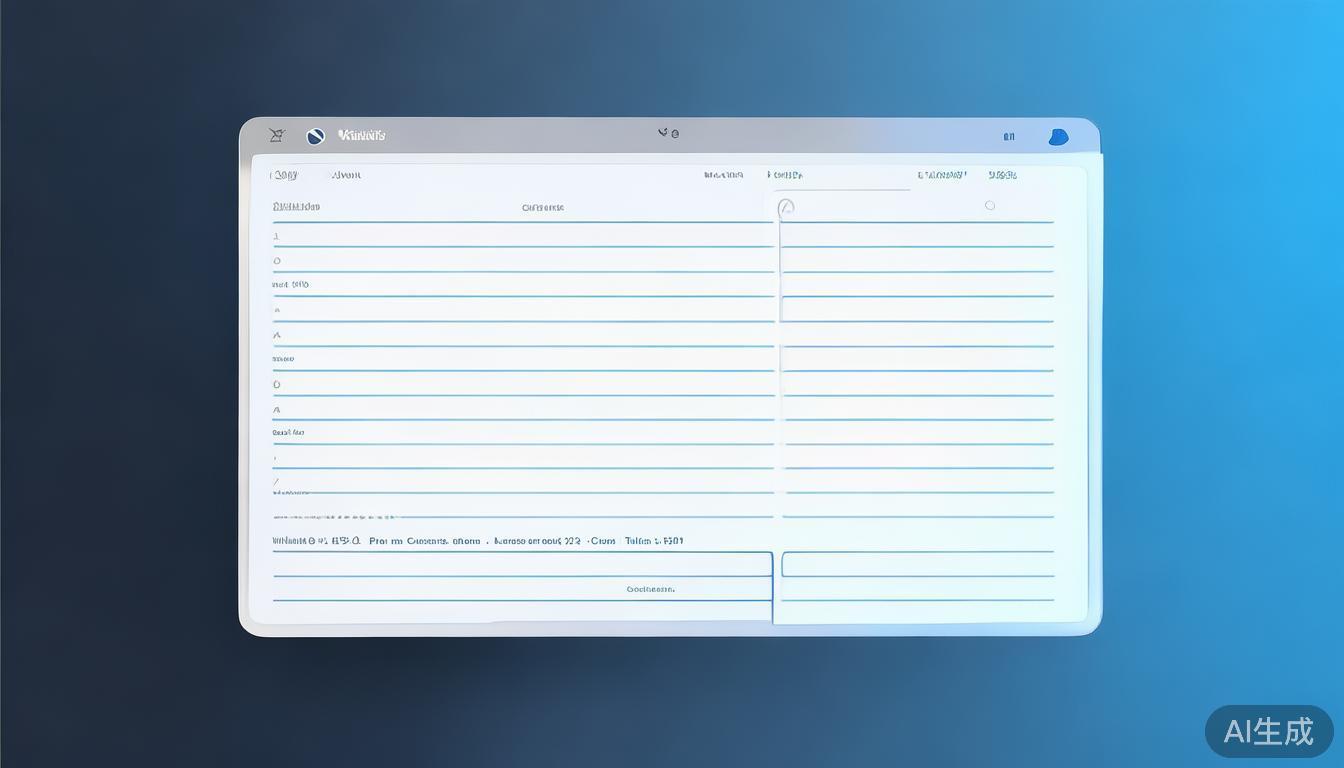Click the slash icon in the bottom list row
Image resolution: width=1344 pixels, height=768 pixels.
click(x=276, y=481)
